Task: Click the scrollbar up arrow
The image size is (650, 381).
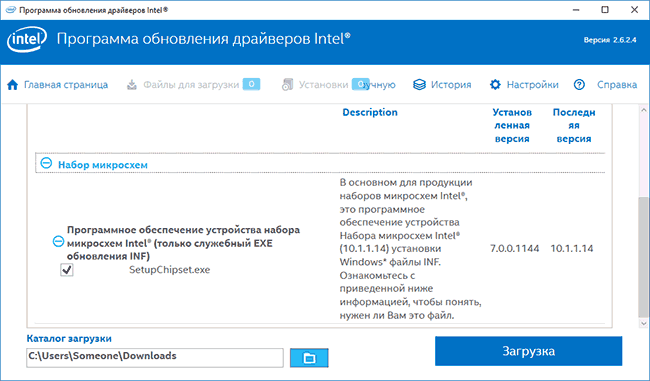Action: [643, 110]
